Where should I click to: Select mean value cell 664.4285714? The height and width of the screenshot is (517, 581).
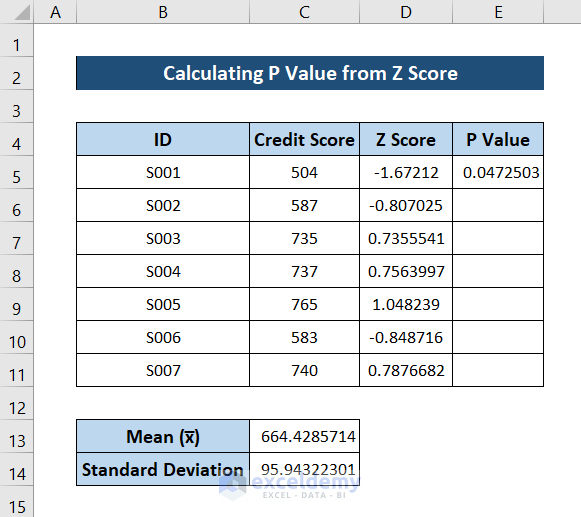click(x=304, y=436)
